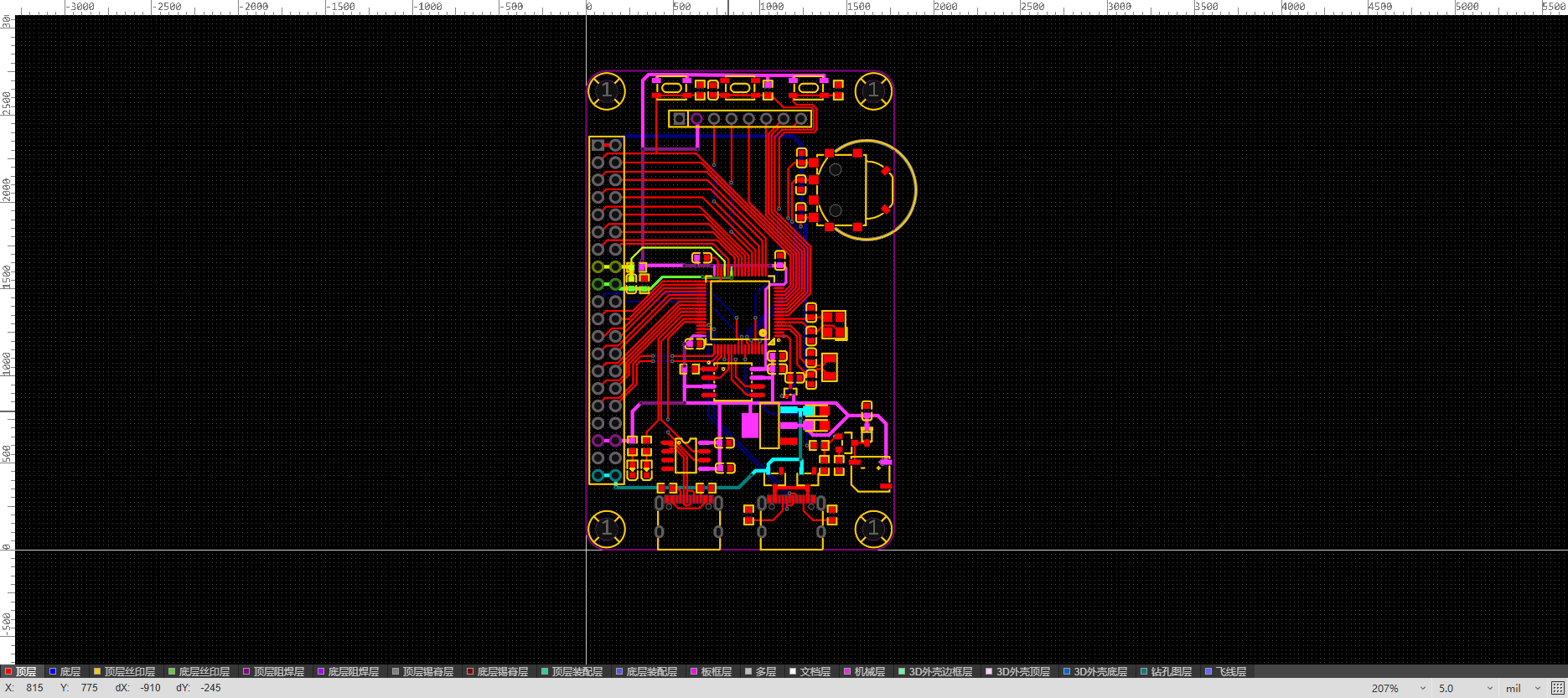Click the dY value -245
1568x698 pixels.
coord(211,688)
